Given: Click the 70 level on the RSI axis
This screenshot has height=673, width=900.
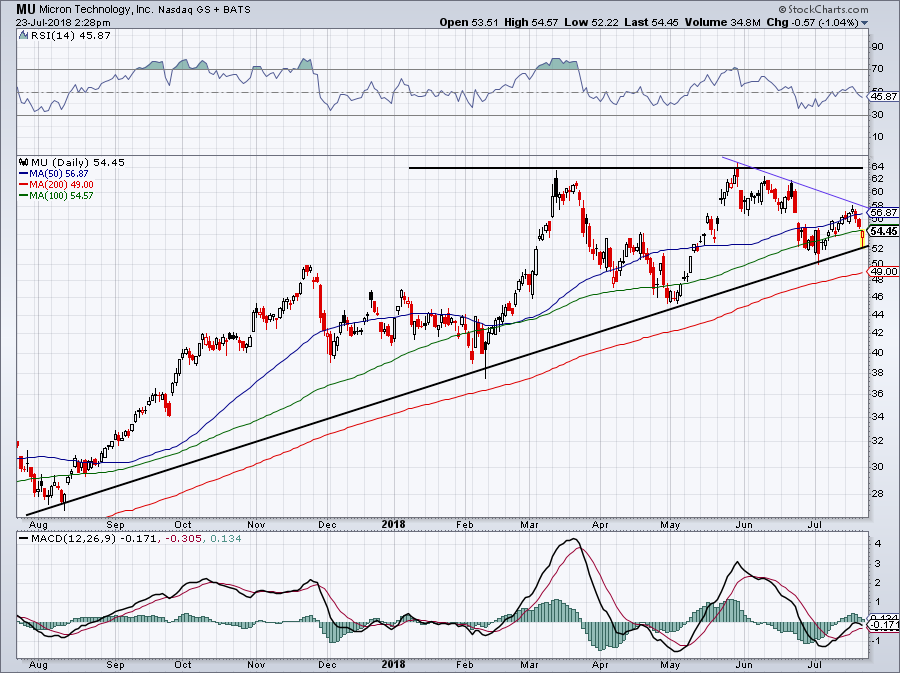Looking at the screenshot, I should click(878, 69).
